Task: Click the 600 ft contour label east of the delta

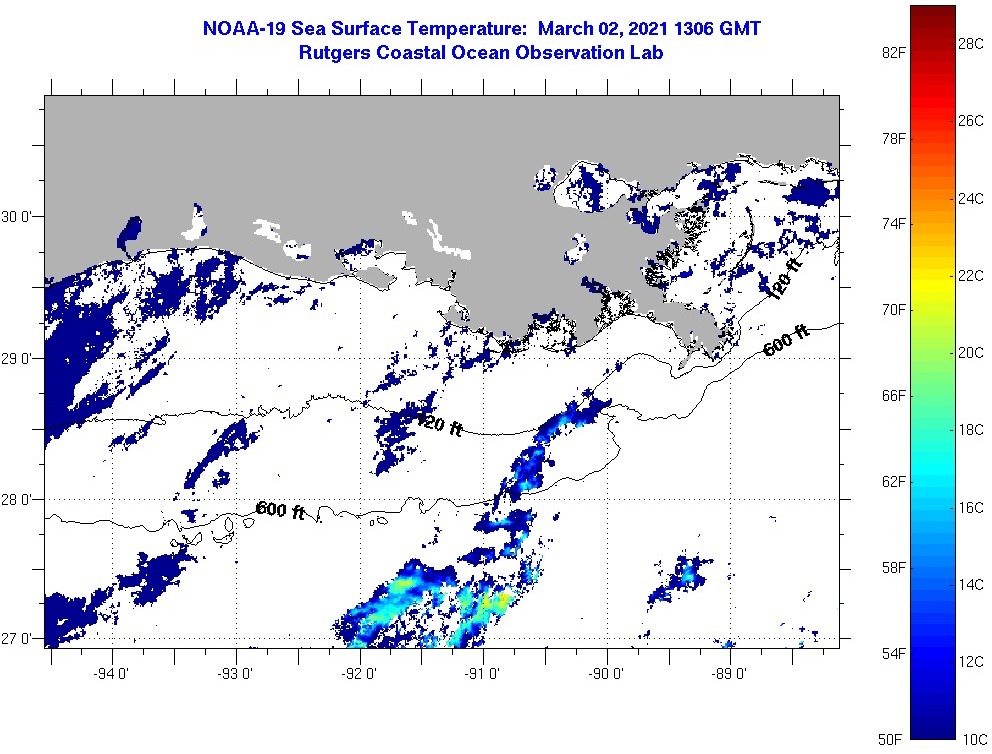Action: 786,340
